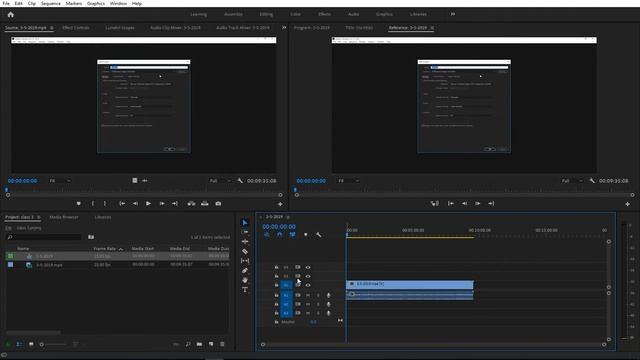This screenshot has width=640, height=360.
Task: Select the Slip tool
Action: tap(245, 261)
